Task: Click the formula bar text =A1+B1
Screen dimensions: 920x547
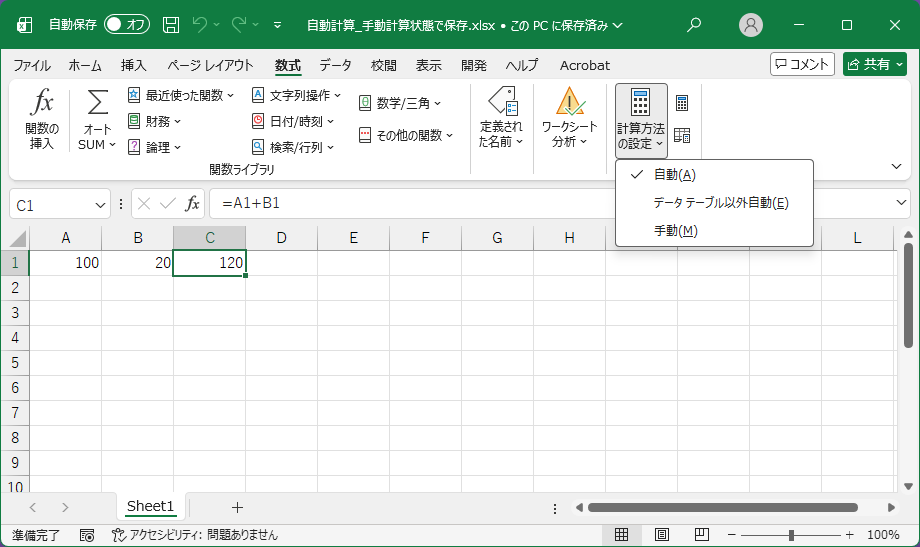Action: click(251, 203)
